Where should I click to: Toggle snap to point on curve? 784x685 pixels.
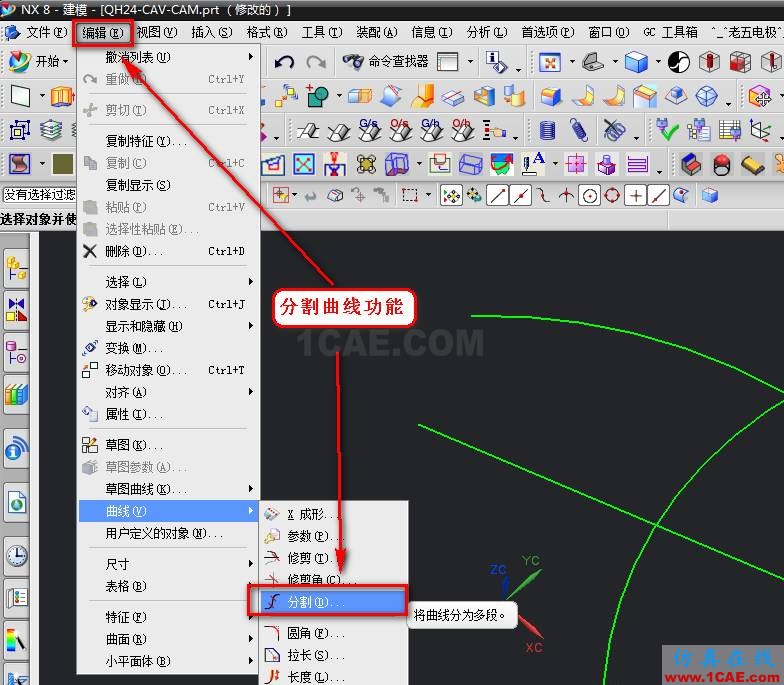658,196
